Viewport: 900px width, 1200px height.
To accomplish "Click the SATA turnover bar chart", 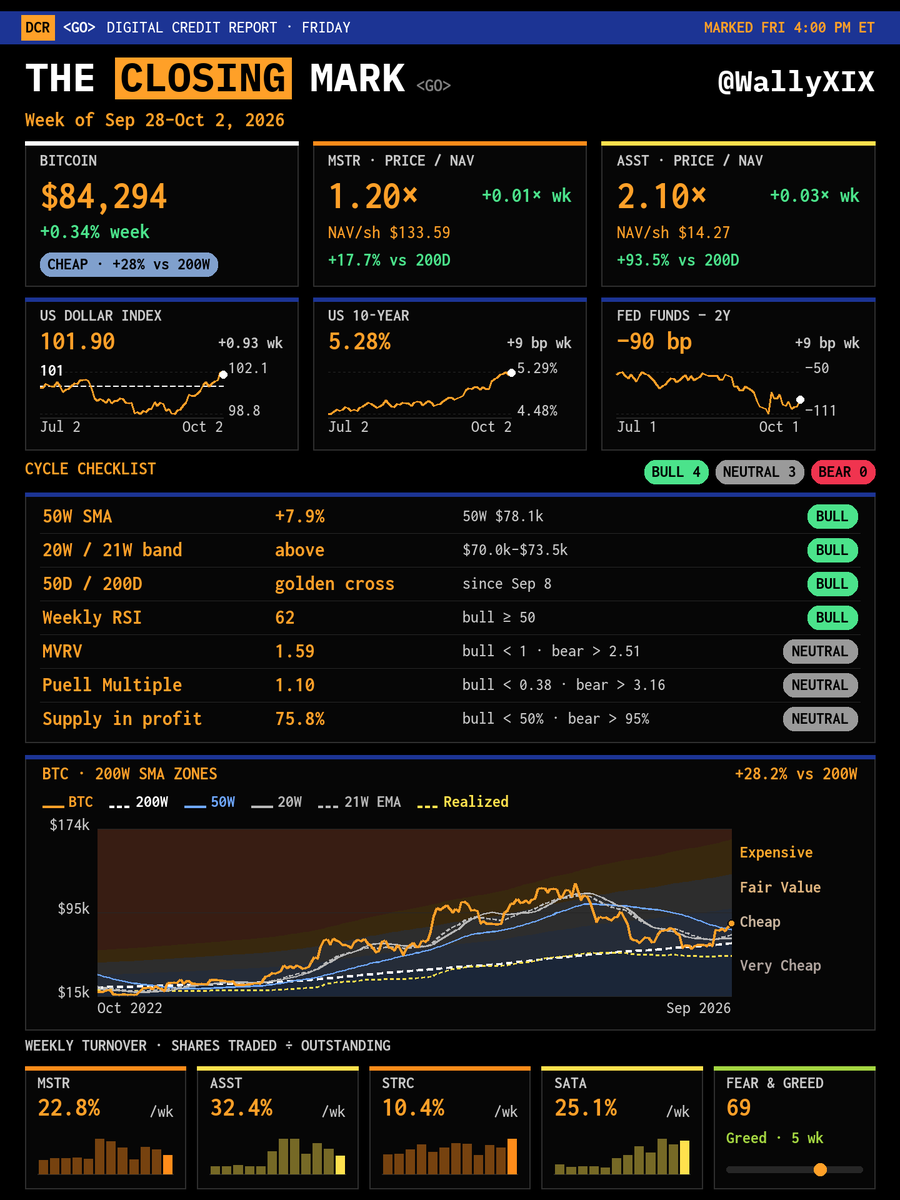I will [622, 1156].
